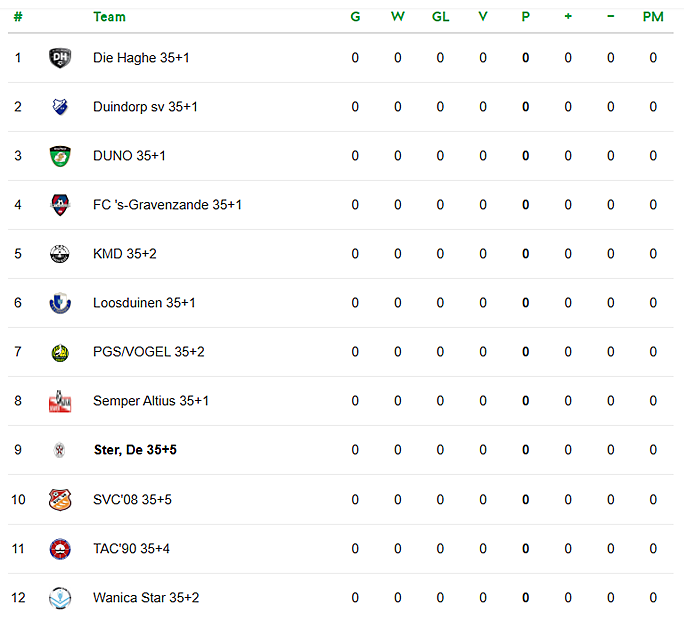
Task: Click the Duindorp sv club crest
Action: (60, 107)
